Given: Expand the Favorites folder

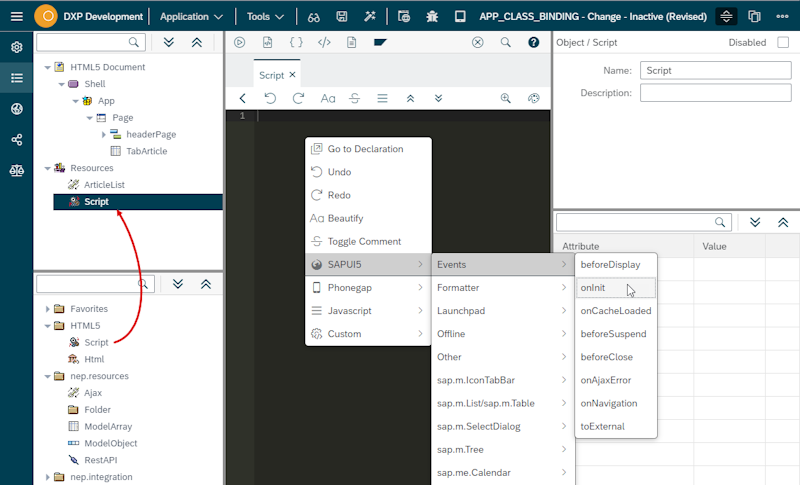Looking at the screenshot, I should click(46, 309).
